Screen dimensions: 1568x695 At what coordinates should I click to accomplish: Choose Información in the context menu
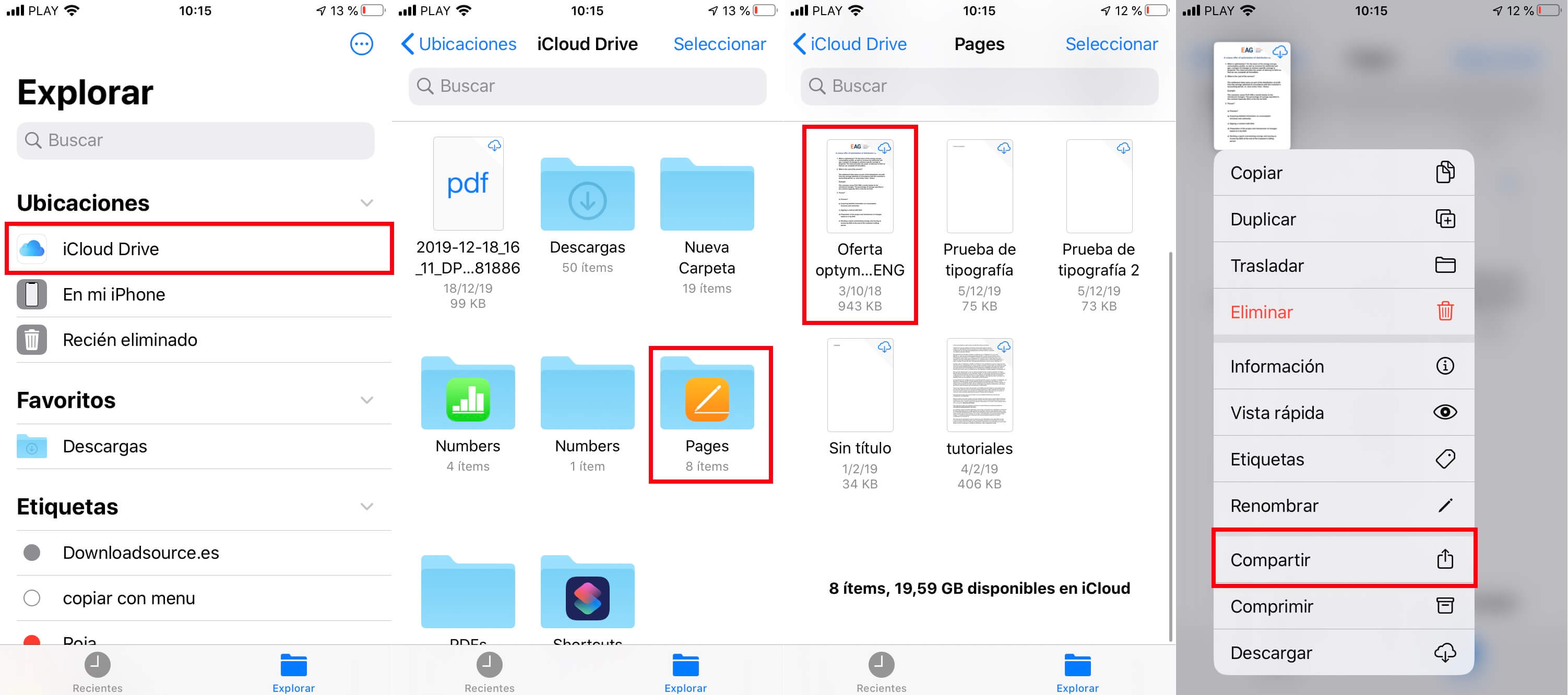click(x=1344, y=366)
